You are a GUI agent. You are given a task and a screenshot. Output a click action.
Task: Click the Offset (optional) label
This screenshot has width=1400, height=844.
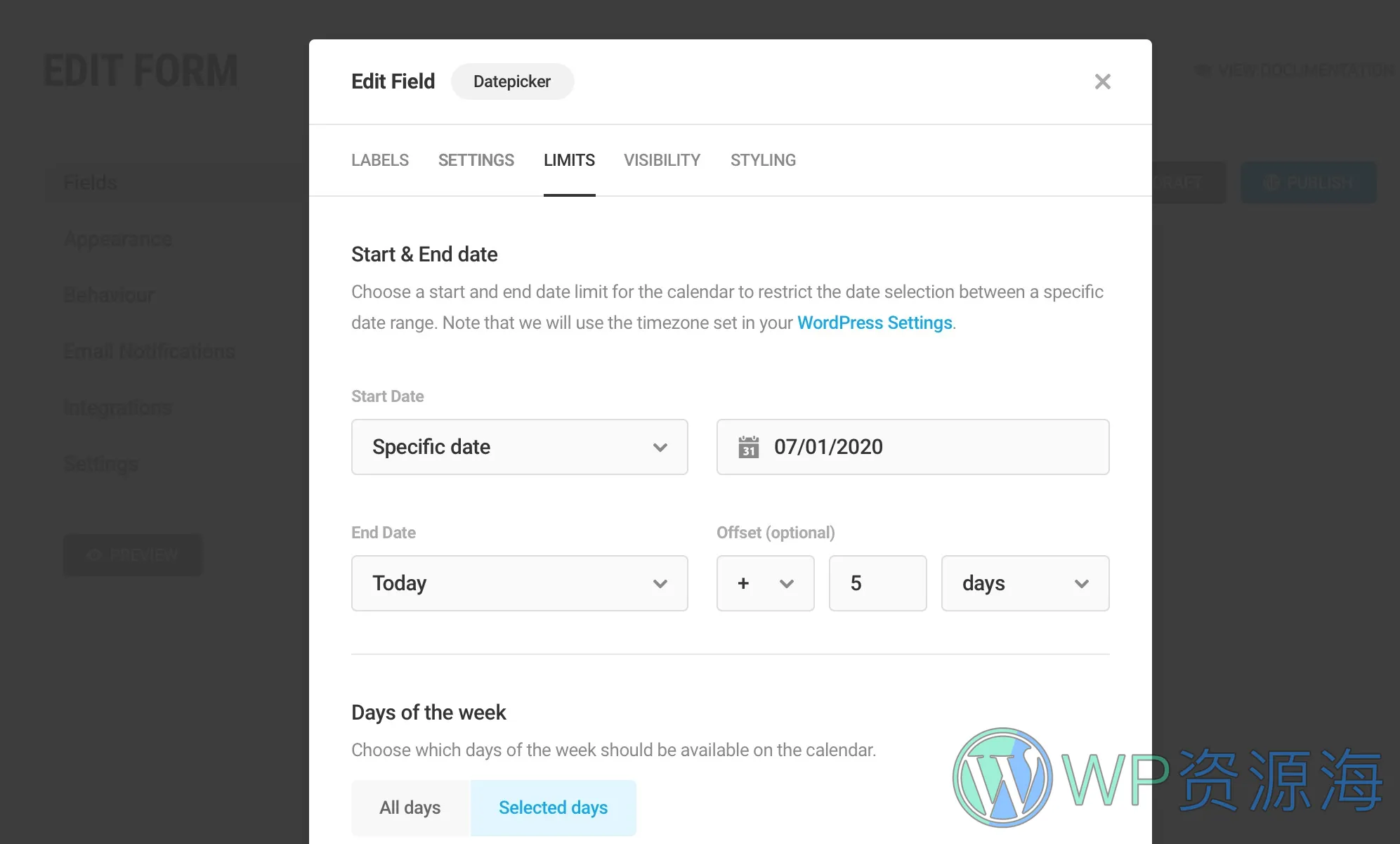point(776,533)
